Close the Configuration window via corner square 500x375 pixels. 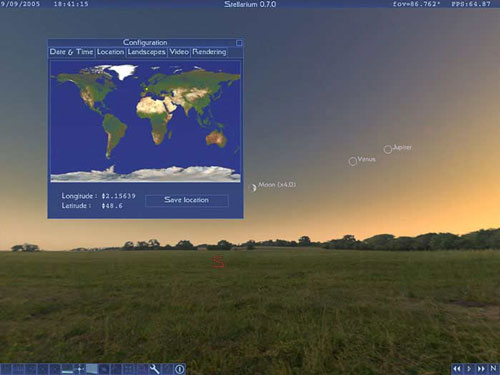point(239,43)
